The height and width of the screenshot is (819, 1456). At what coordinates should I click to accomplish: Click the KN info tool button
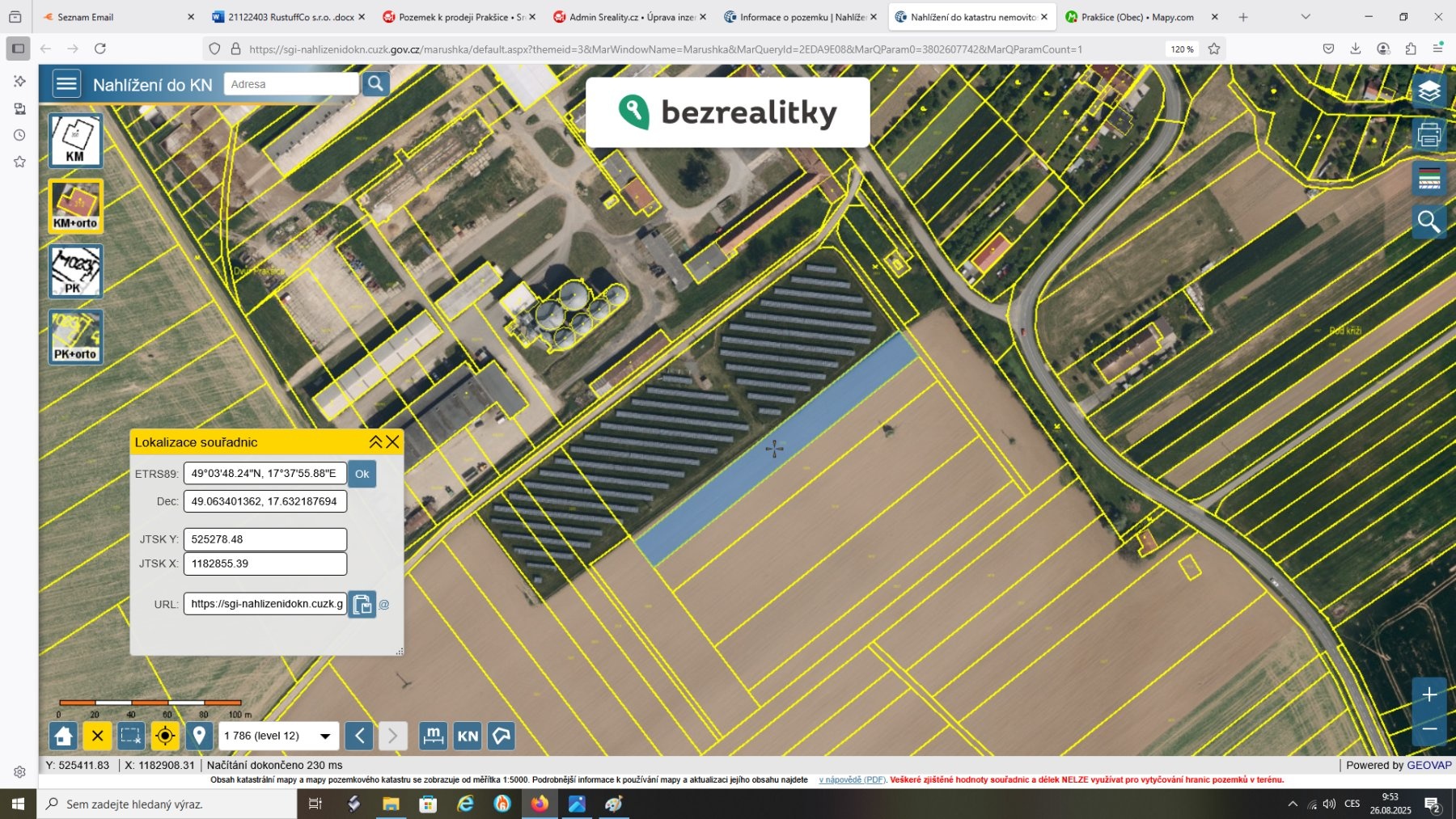pos(468,736)
